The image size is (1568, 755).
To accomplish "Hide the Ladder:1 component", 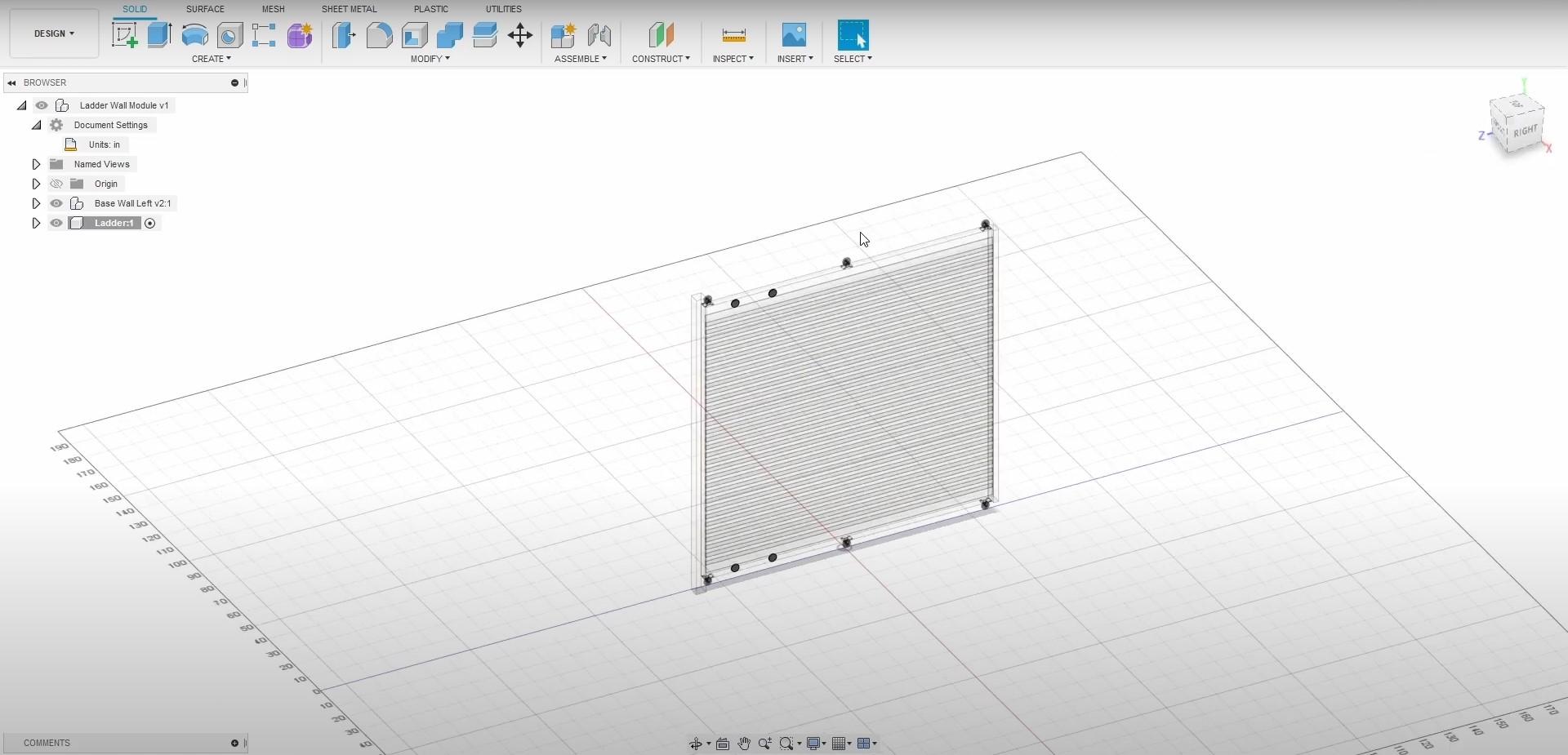I will tap(56, 223).
